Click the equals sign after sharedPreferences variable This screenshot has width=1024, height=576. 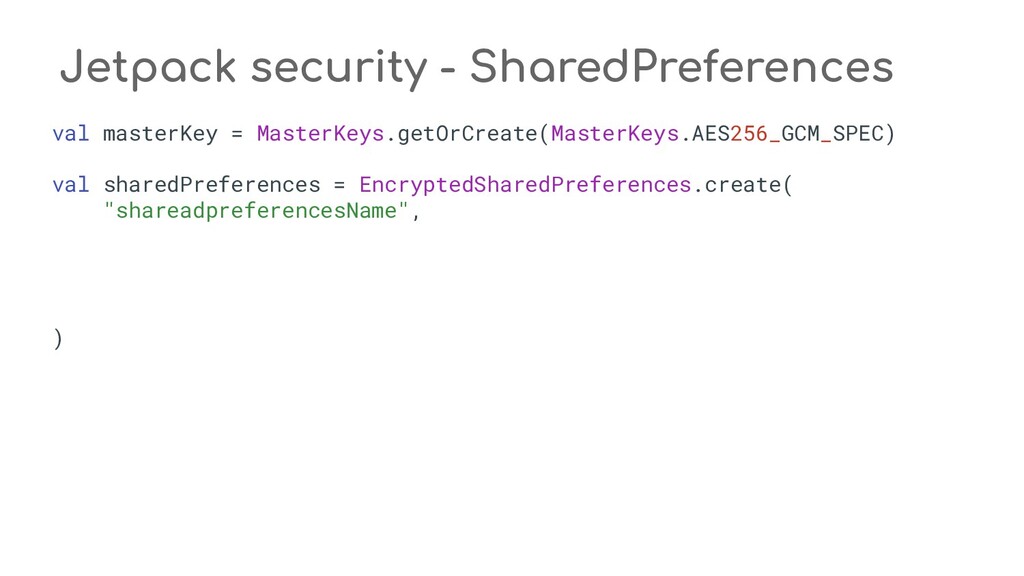[340, 185]
